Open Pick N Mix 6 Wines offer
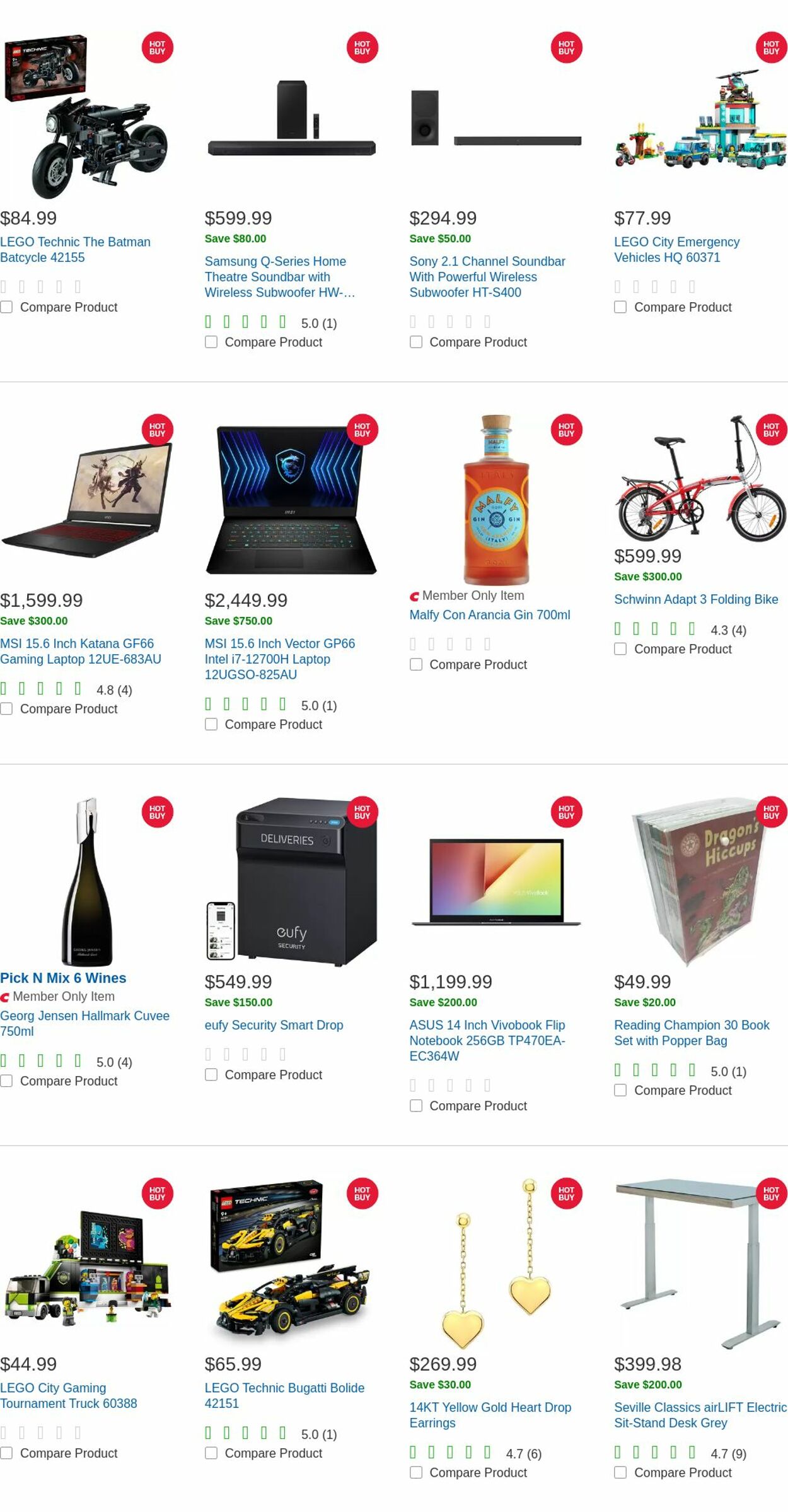The width and height of the screenshot is (788, 1512). tap(63, 978)
